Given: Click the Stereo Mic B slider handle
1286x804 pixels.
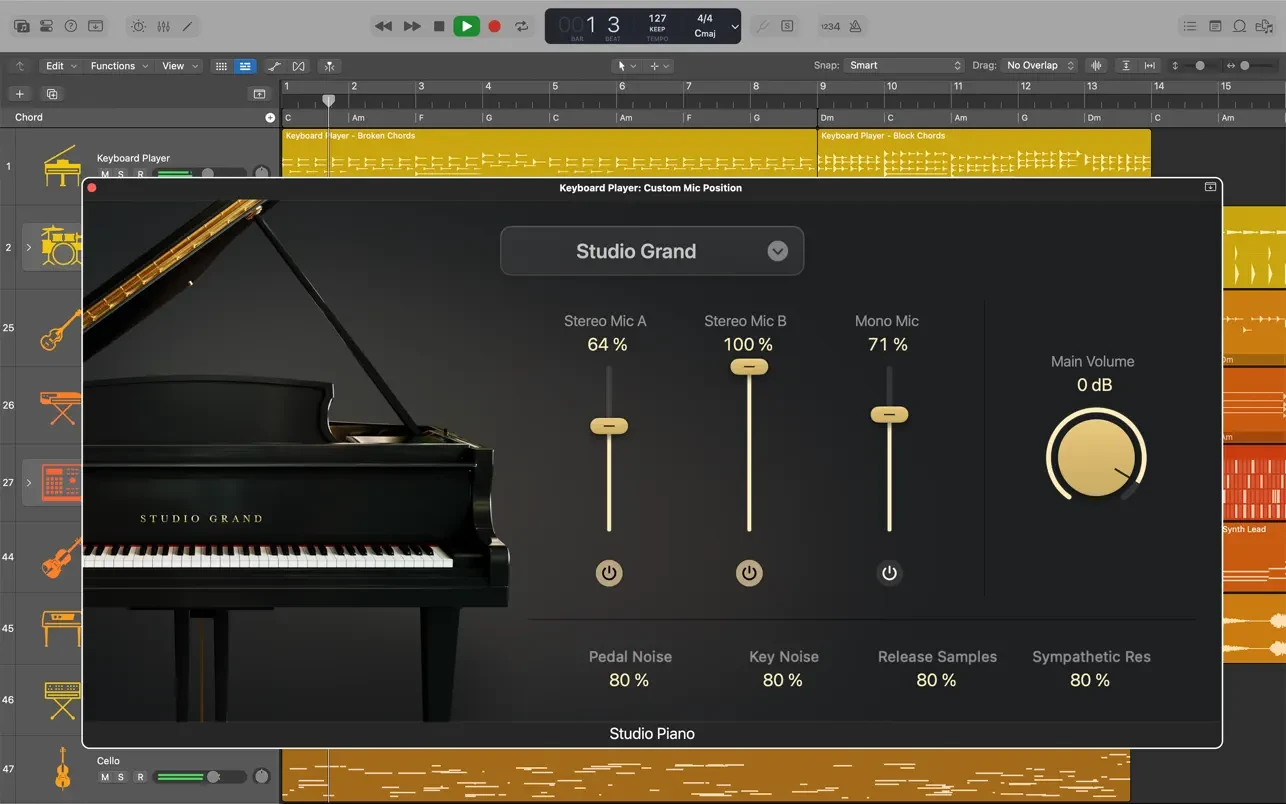Looking at the screenshot, I should pyautogui.click(x=749, y=367).
